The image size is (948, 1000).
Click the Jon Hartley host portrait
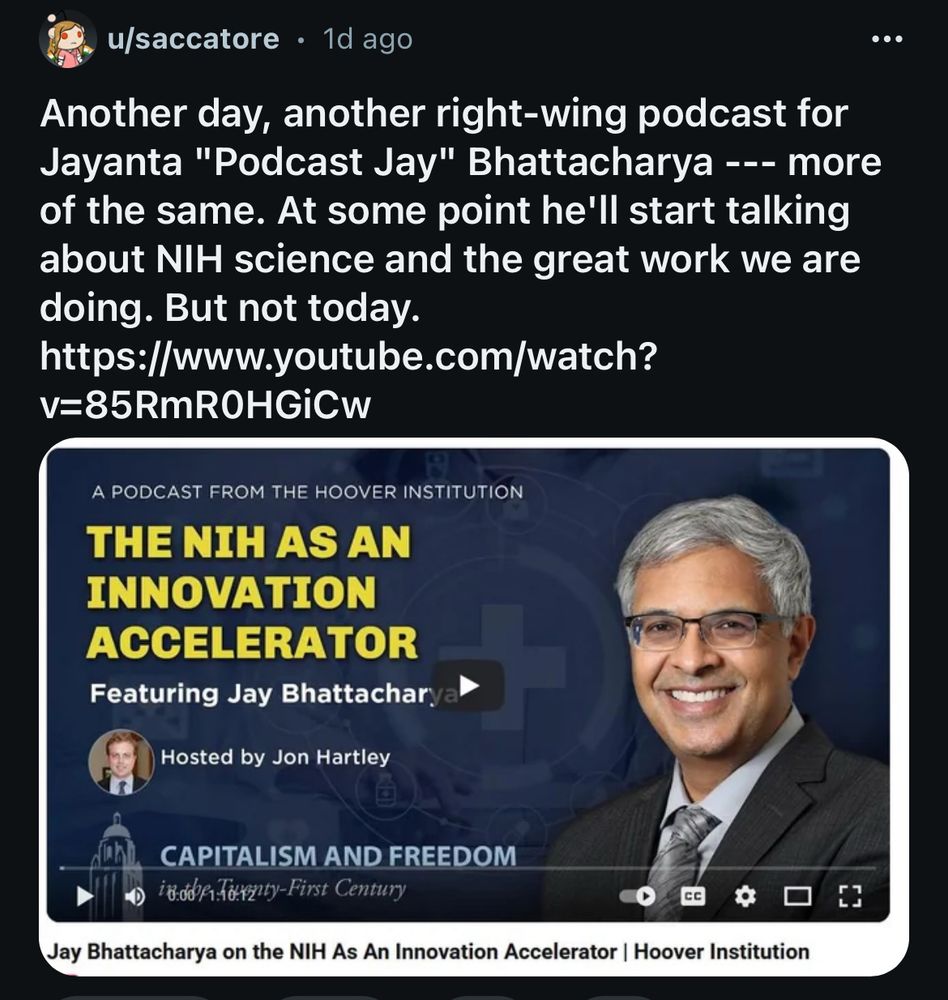tap(121, 761)
